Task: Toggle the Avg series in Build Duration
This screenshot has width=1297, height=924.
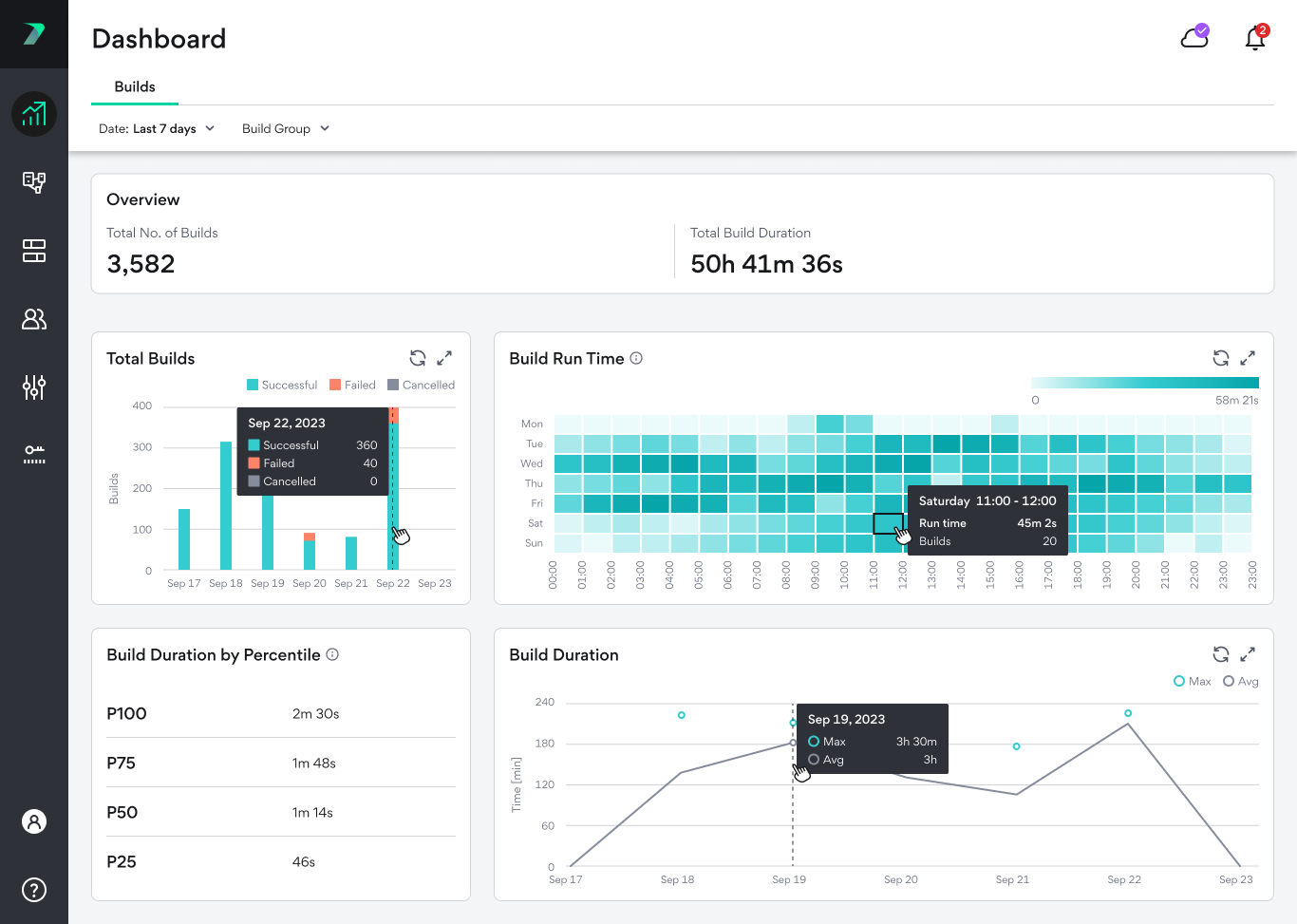Action: coord(1241,681)
